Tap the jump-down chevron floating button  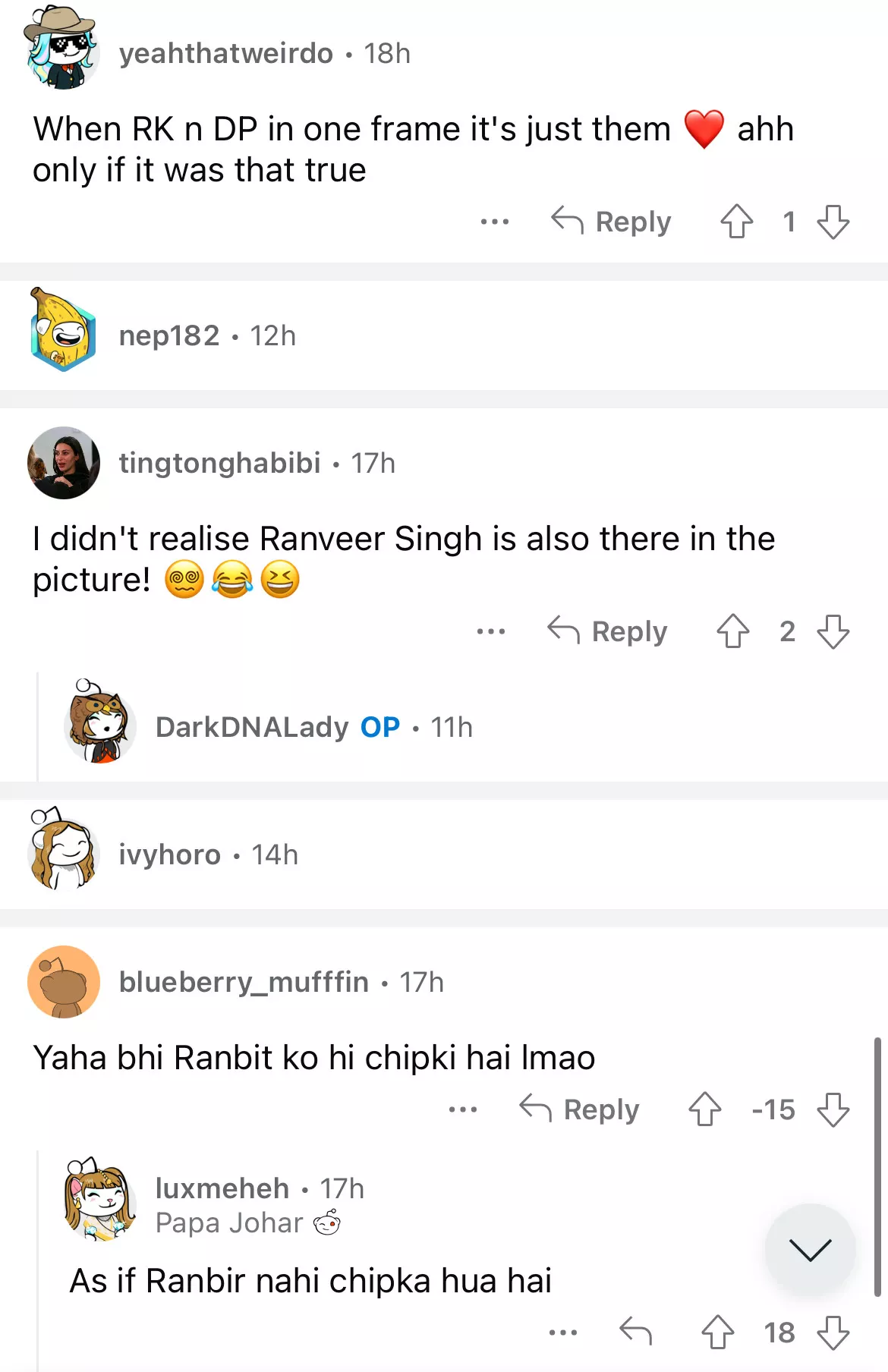tap(810, 1249)
